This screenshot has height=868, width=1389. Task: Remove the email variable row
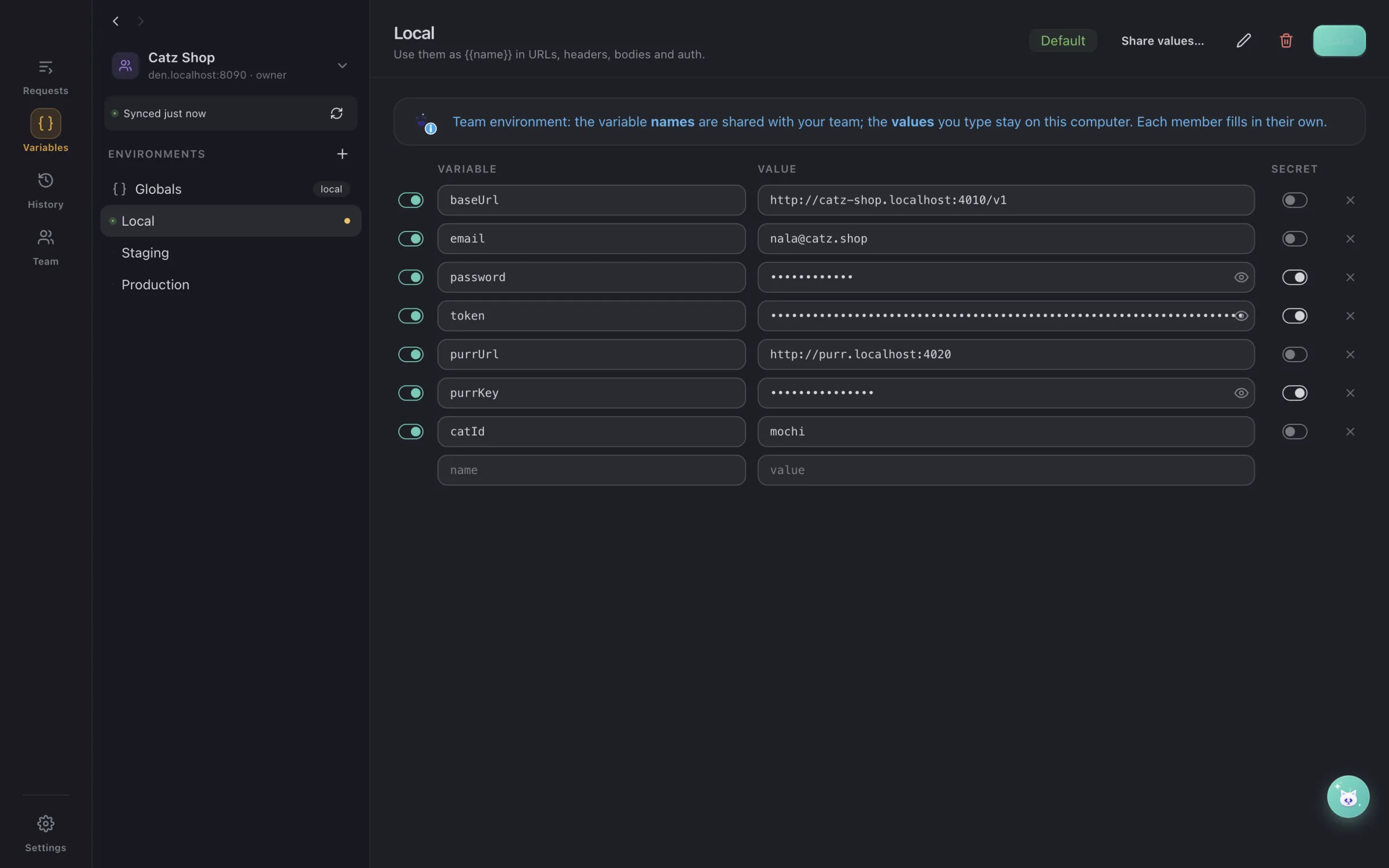click(1350, 239)
